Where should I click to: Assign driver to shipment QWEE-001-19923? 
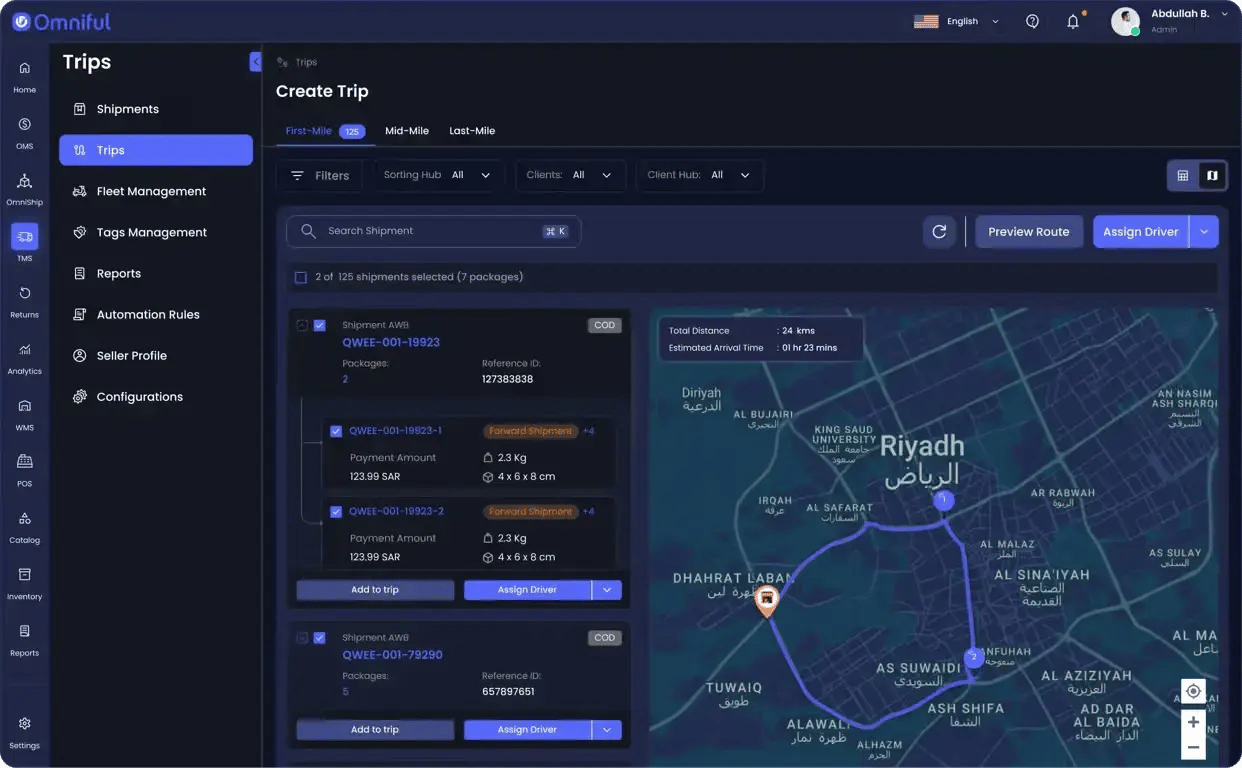click(x=528, y=590)
